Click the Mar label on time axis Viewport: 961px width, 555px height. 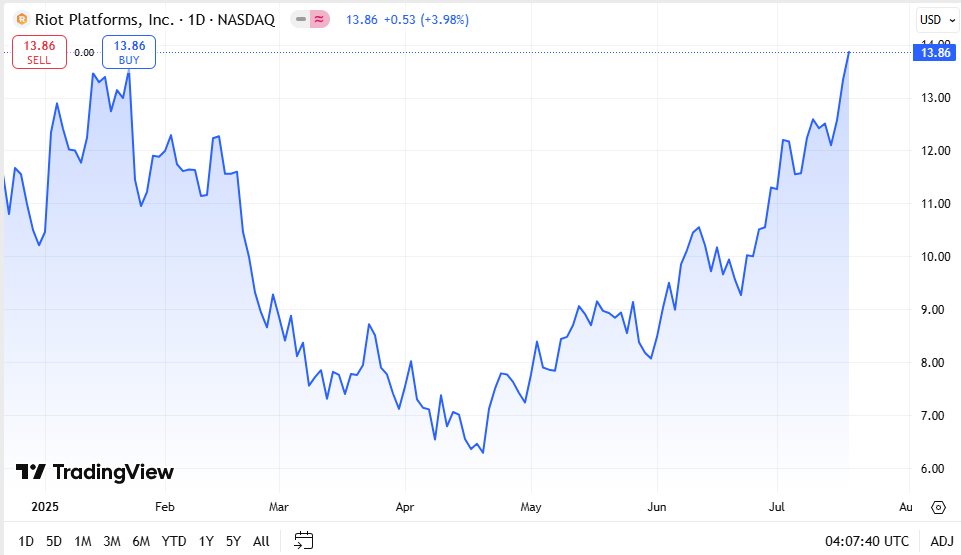(279, 507)
